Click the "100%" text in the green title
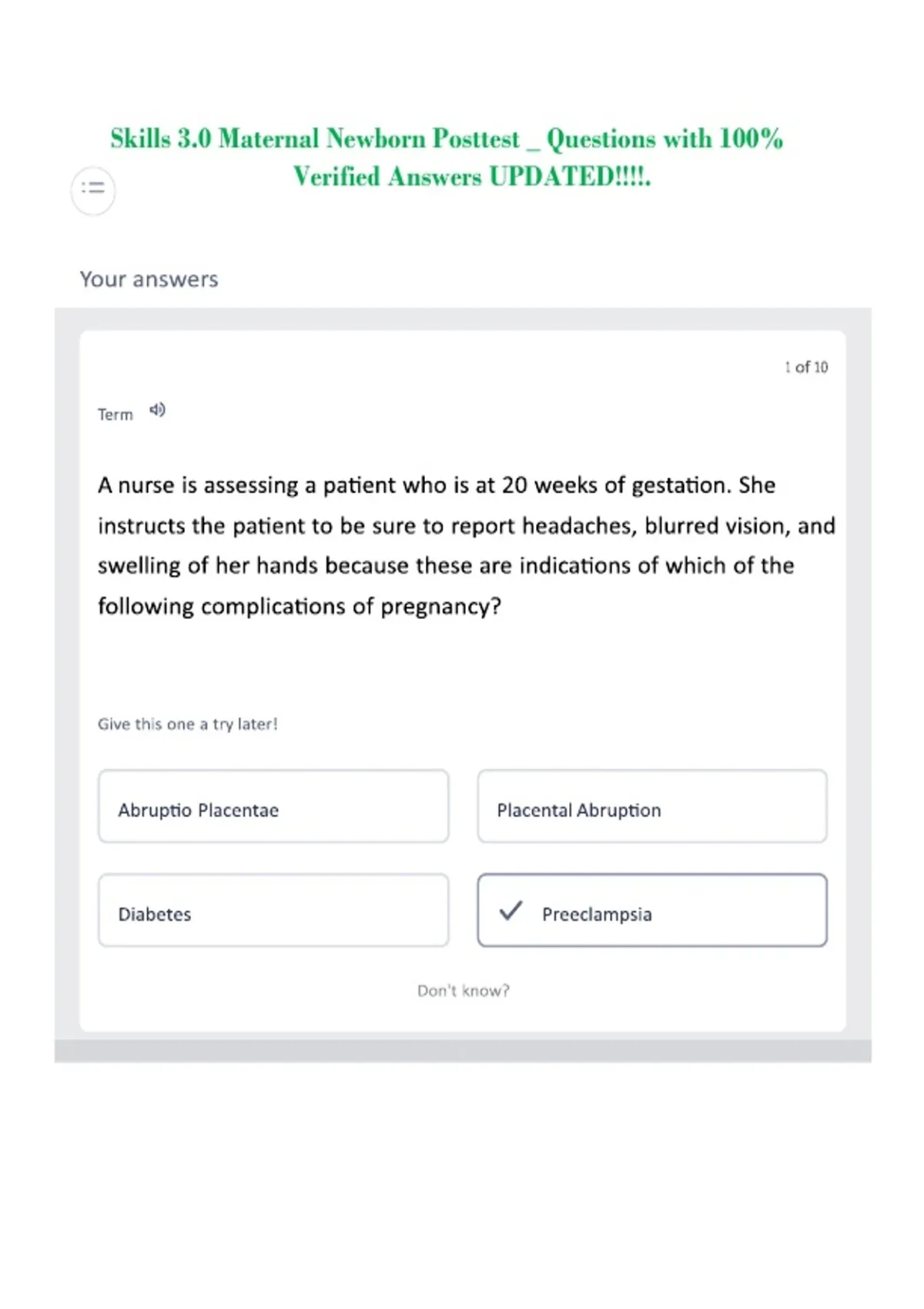The height and width of the screenshot is (1309, 924). click(x=751, y=139)
